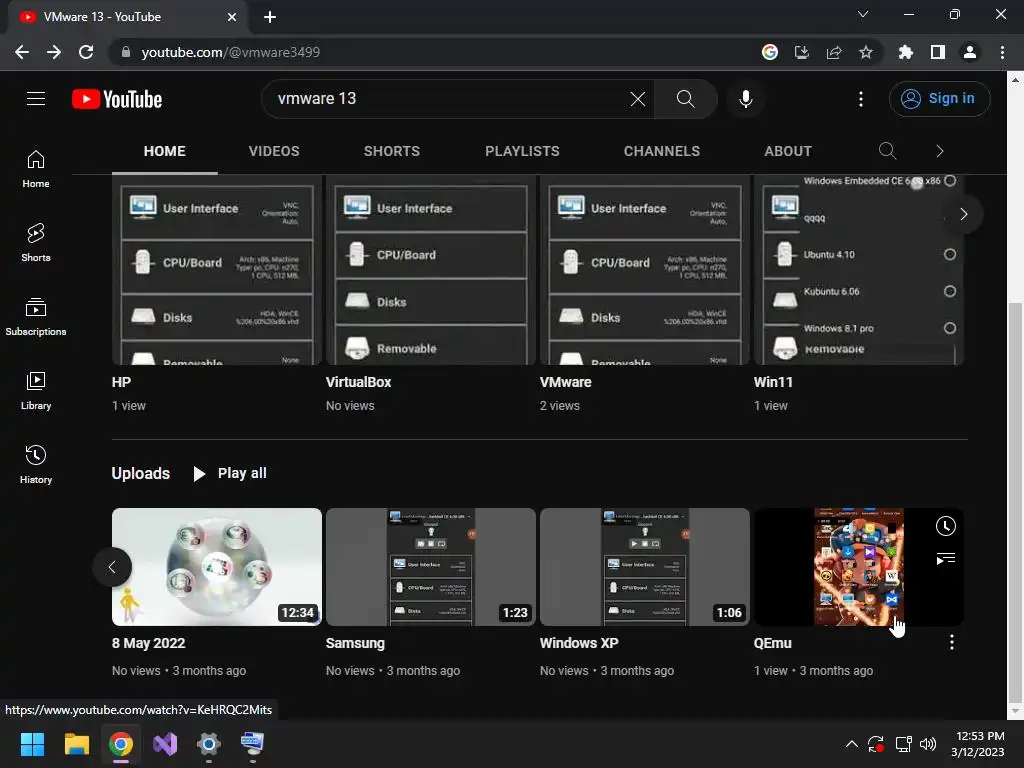Viewport: 1024px width, 768px height.
Task: Open the HP video thumbnail
Action: pos(217,270)
